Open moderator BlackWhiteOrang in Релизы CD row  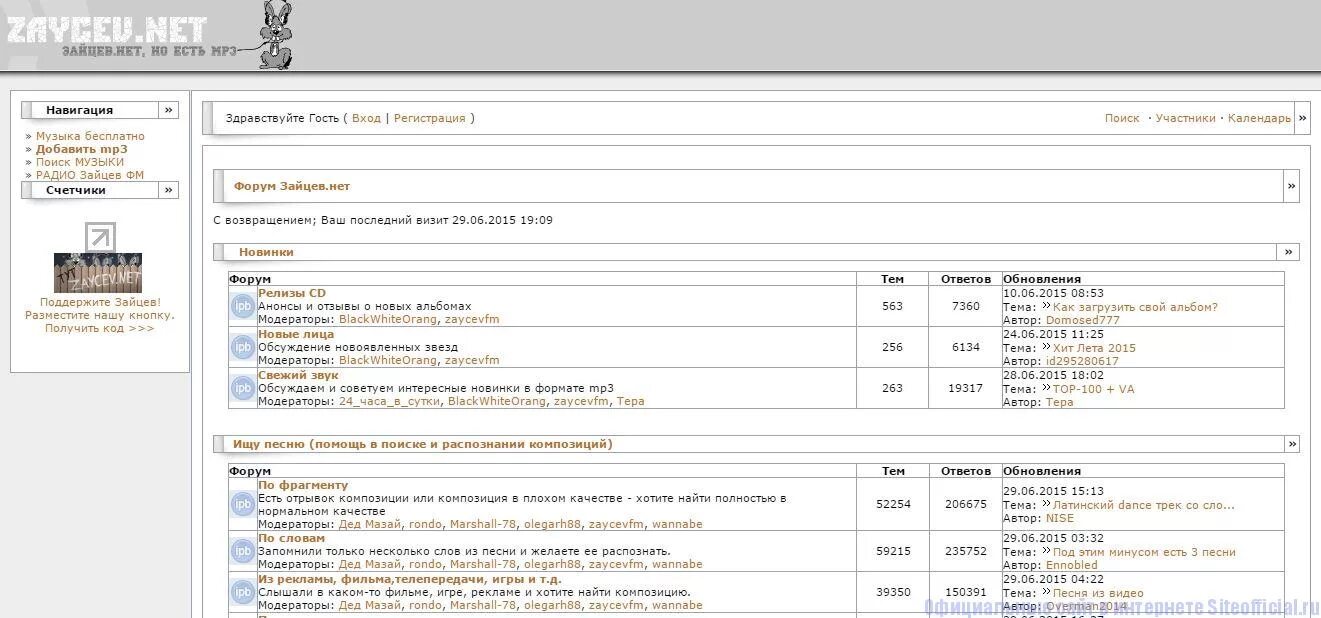click(388, 319)
